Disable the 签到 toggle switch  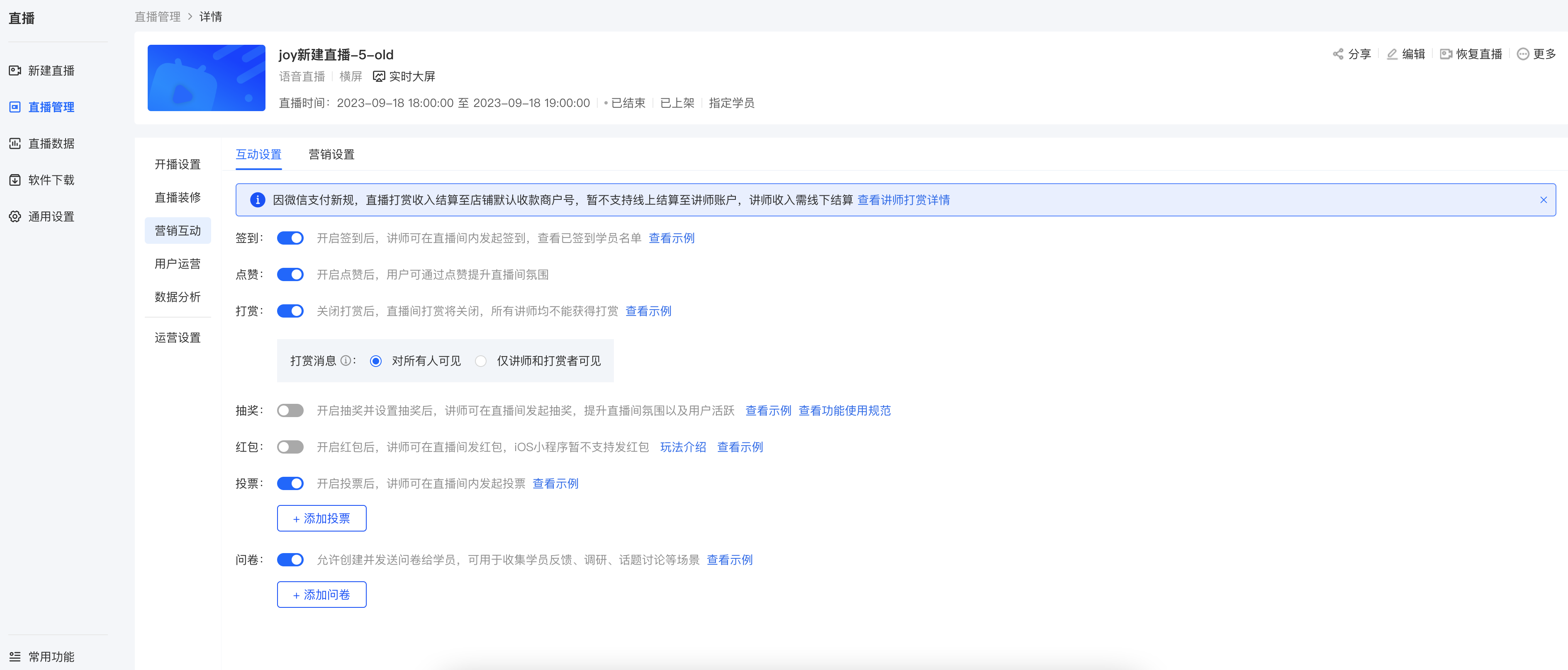[290, 238]
